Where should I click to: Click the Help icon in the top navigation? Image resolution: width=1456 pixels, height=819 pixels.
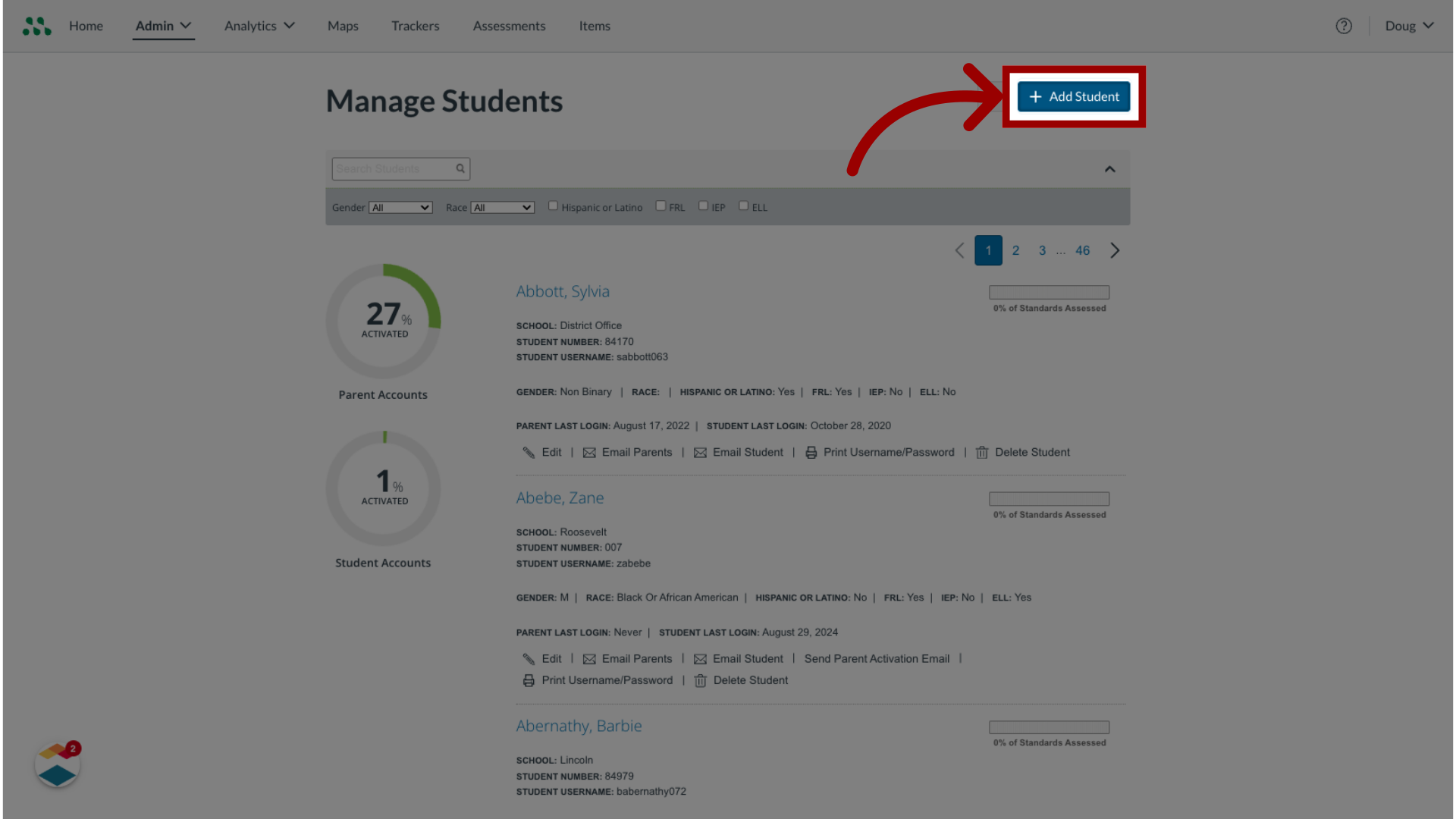coord(1344,26)
